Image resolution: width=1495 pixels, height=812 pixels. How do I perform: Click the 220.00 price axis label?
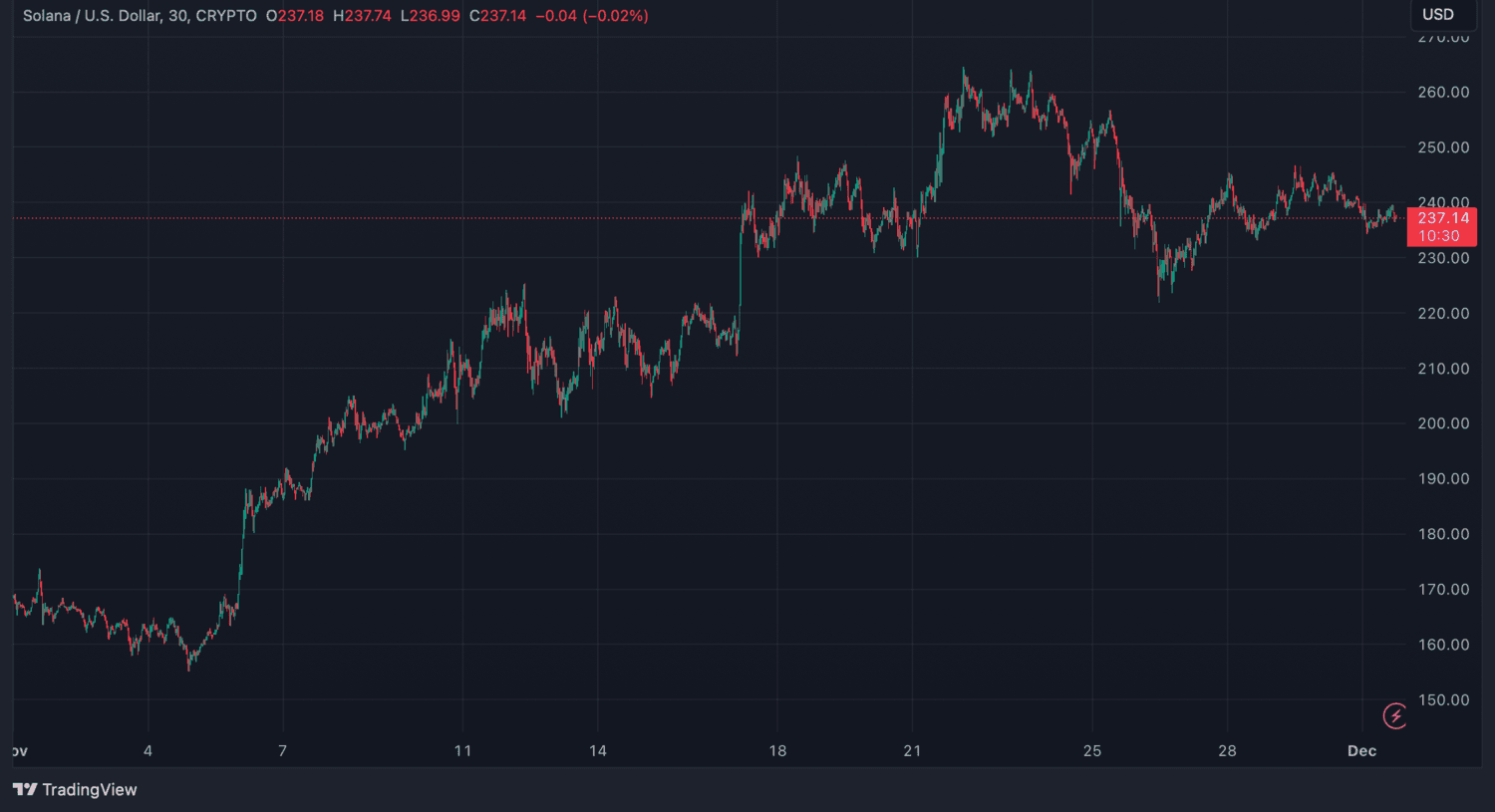coord(1443,314)
